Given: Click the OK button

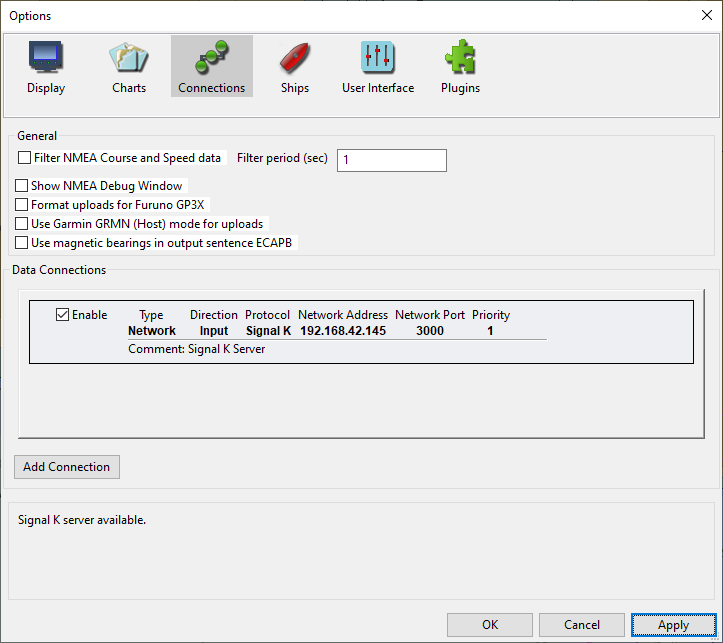Looking at the screenshot, I should [x=489, y=625].
